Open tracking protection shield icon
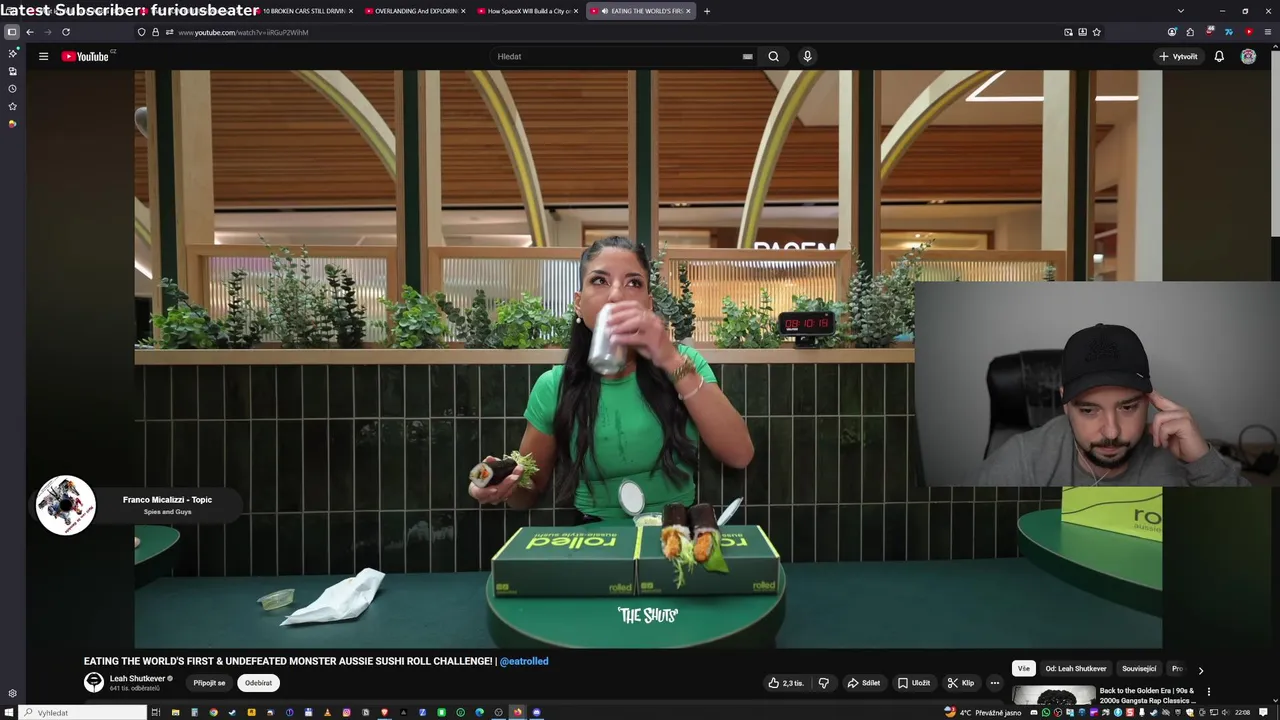Image resolution: width=1280 pixels, height=720 pixels. (x=141, y=32)
